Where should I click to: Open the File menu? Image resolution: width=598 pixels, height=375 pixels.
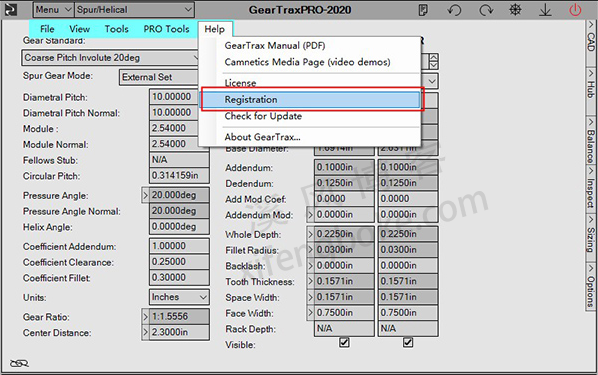[47, 29]
